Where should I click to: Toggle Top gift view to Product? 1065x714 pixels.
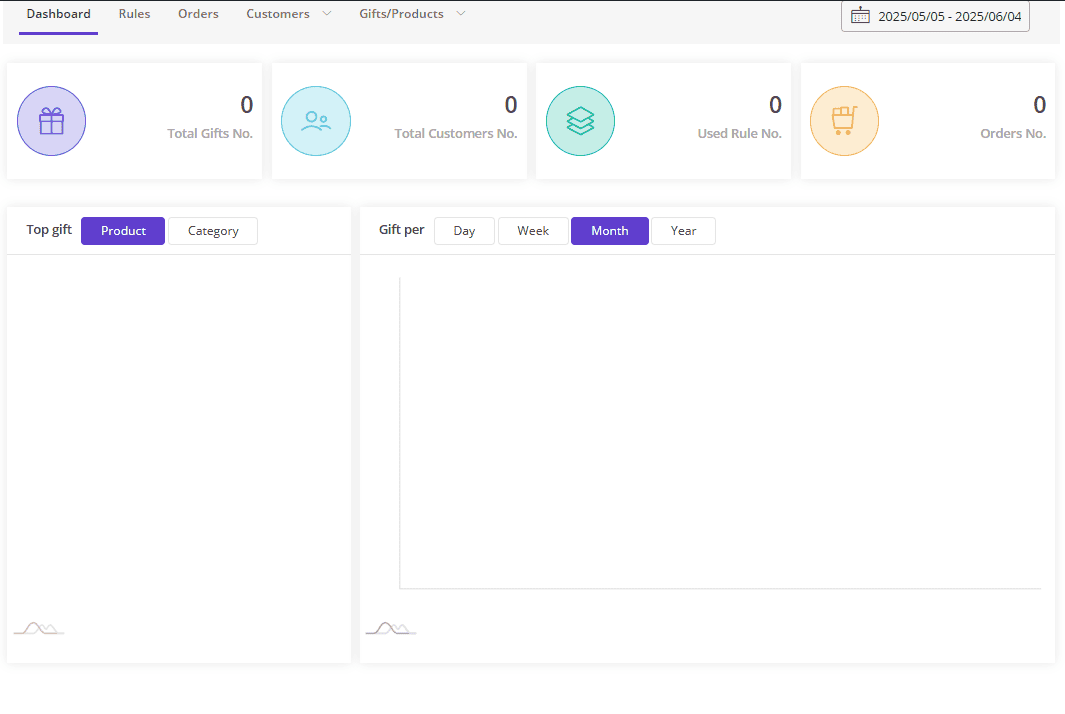point(123,231)
